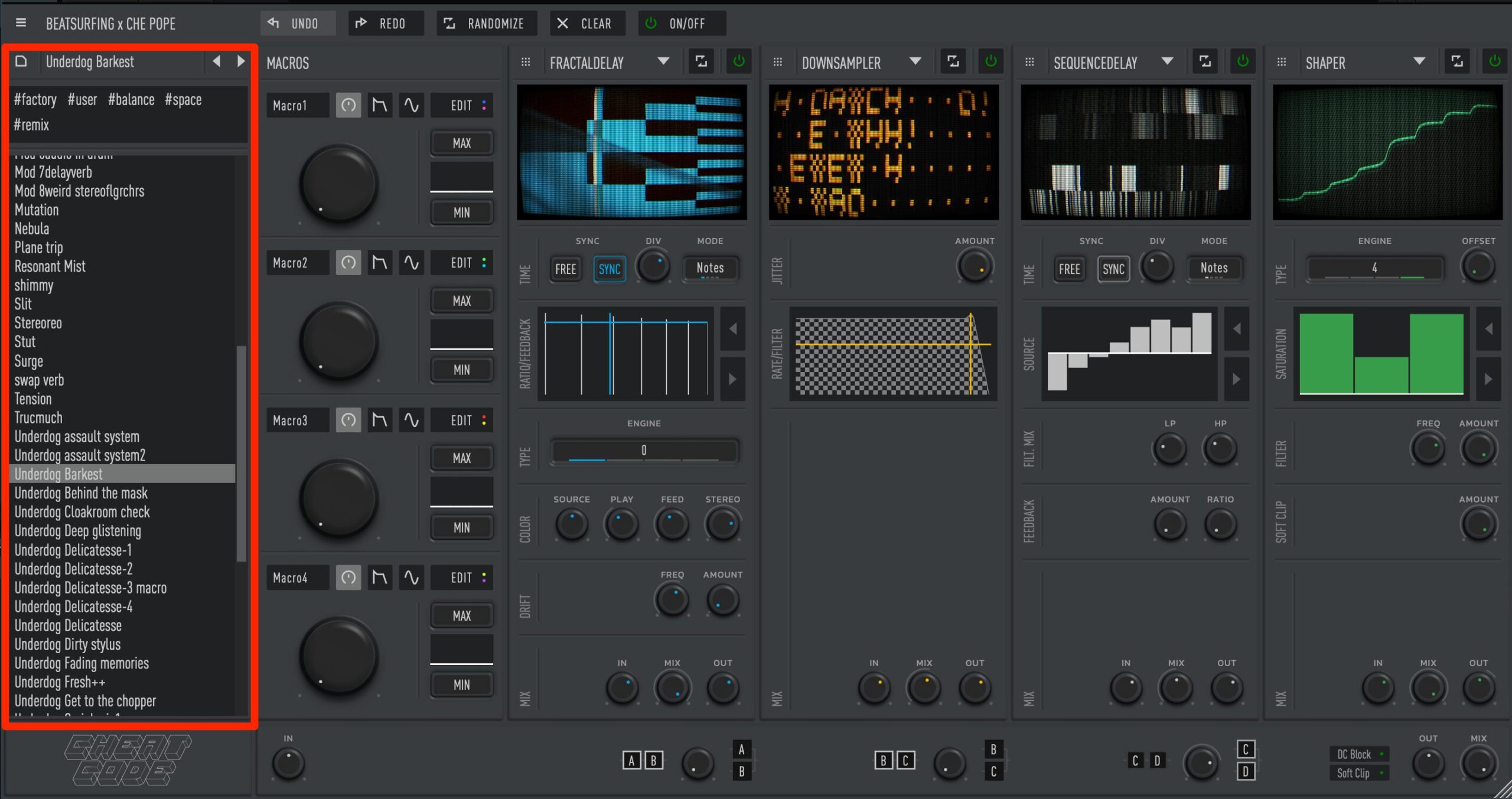Click saturation left arrow in SHAPER

1489,328
